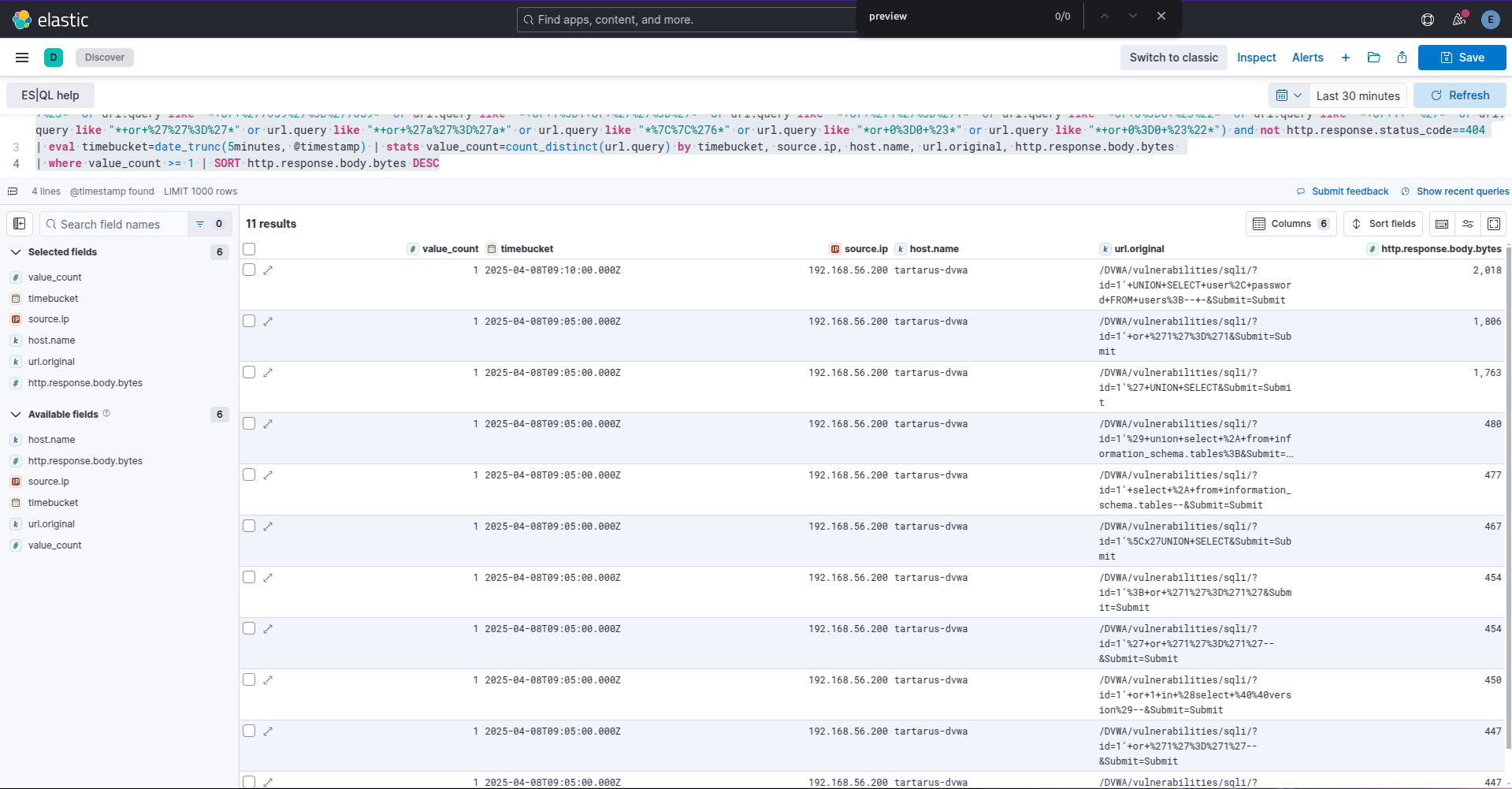Check the select-all rows checkbox in header
The height and width of the screenshot is (789, 1512).
[x=249, y=249]
